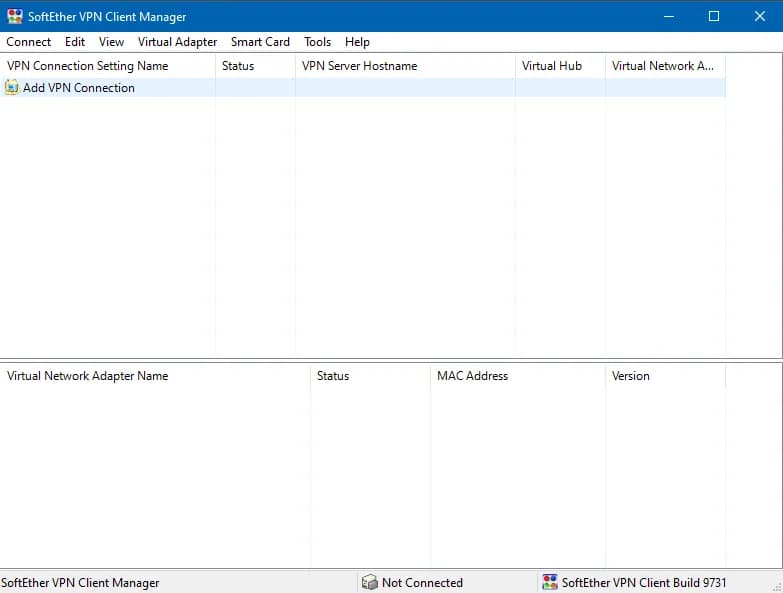The image size is (783, 593).
Task: Sort by VPN Server Hostname column
Action: (x=405, y=66)
